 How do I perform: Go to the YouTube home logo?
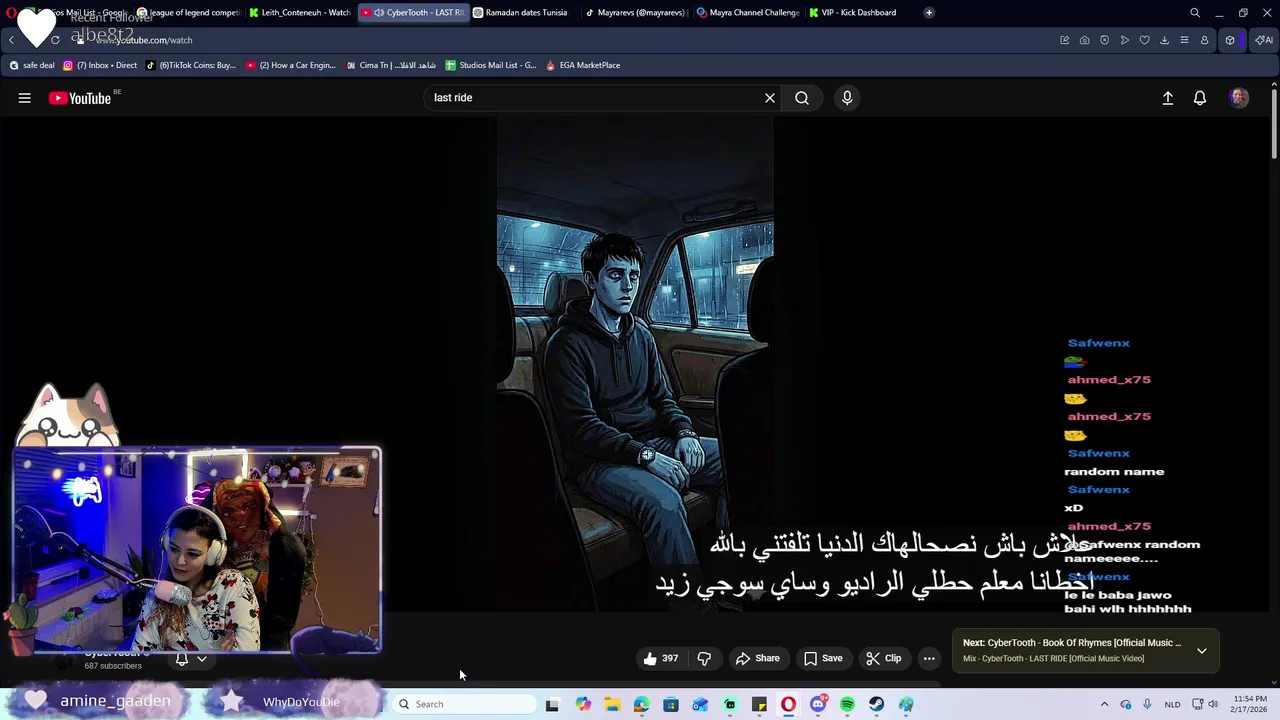pos(79,98)
